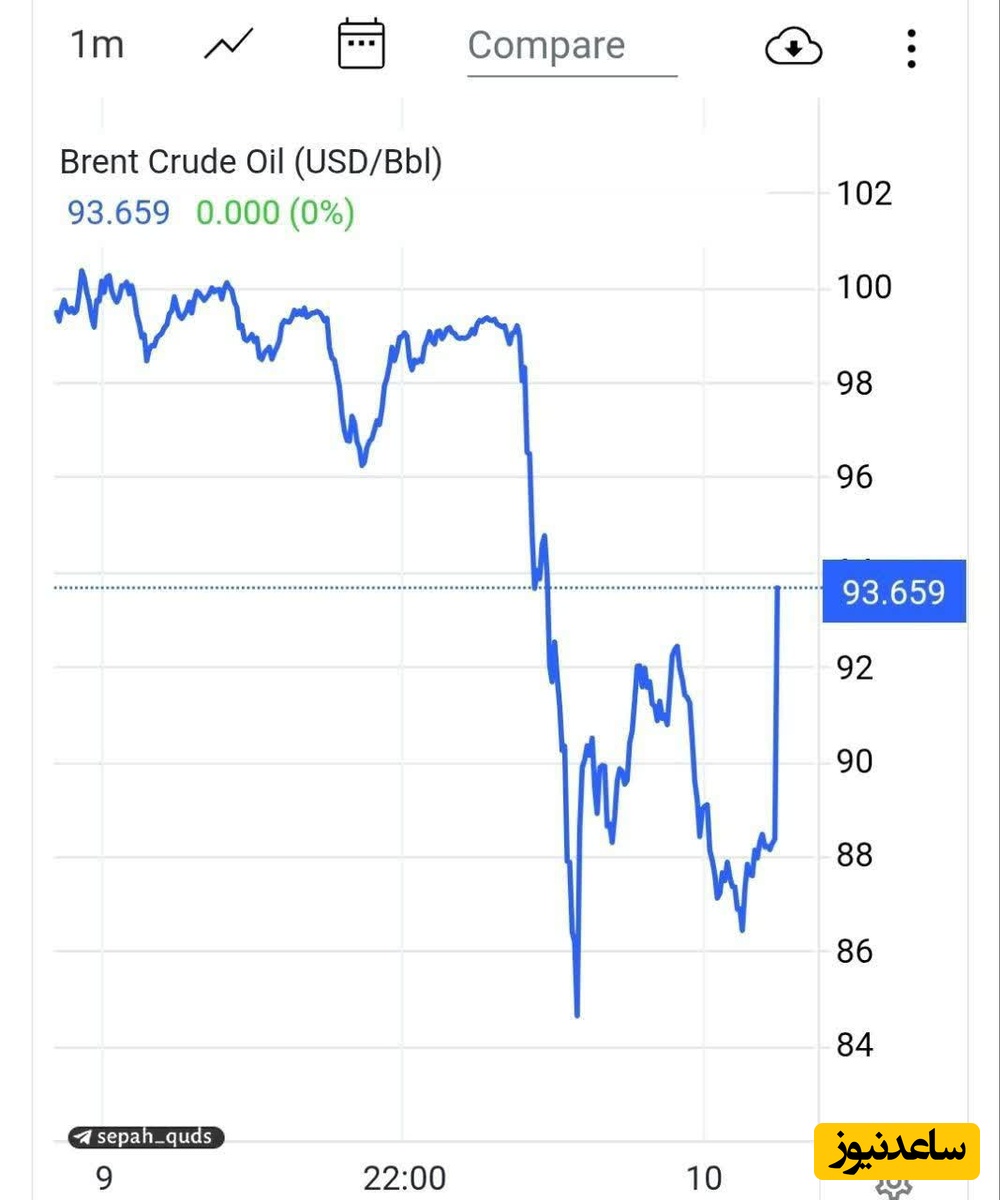Click the cloud download icon
Viewport: 1000px width, 1200px height.
pos(793,47)
